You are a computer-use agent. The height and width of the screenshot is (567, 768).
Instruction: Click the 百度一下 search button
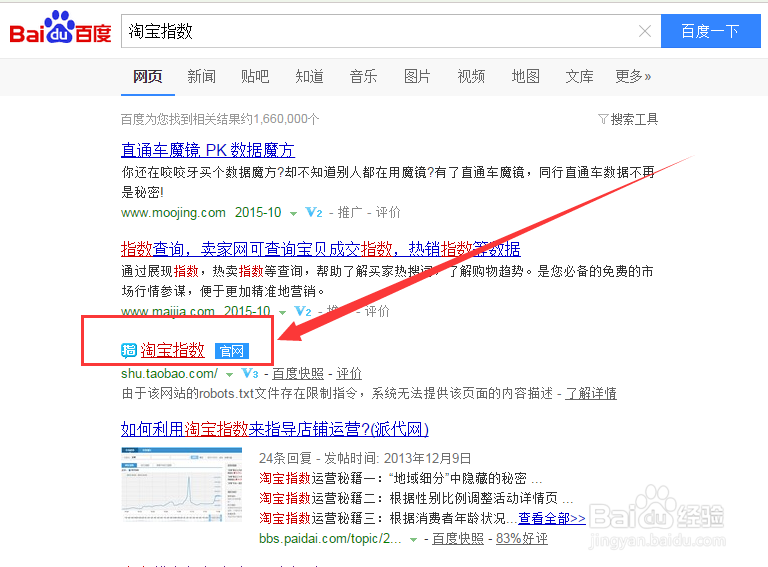(x=710, y=31)
